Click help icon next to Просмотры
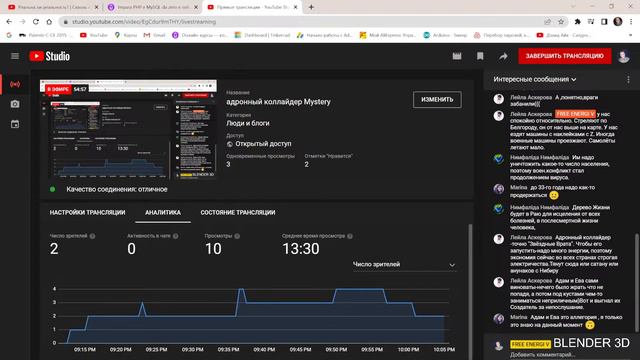This screenshot has height=360, width=640. (237, 236)
